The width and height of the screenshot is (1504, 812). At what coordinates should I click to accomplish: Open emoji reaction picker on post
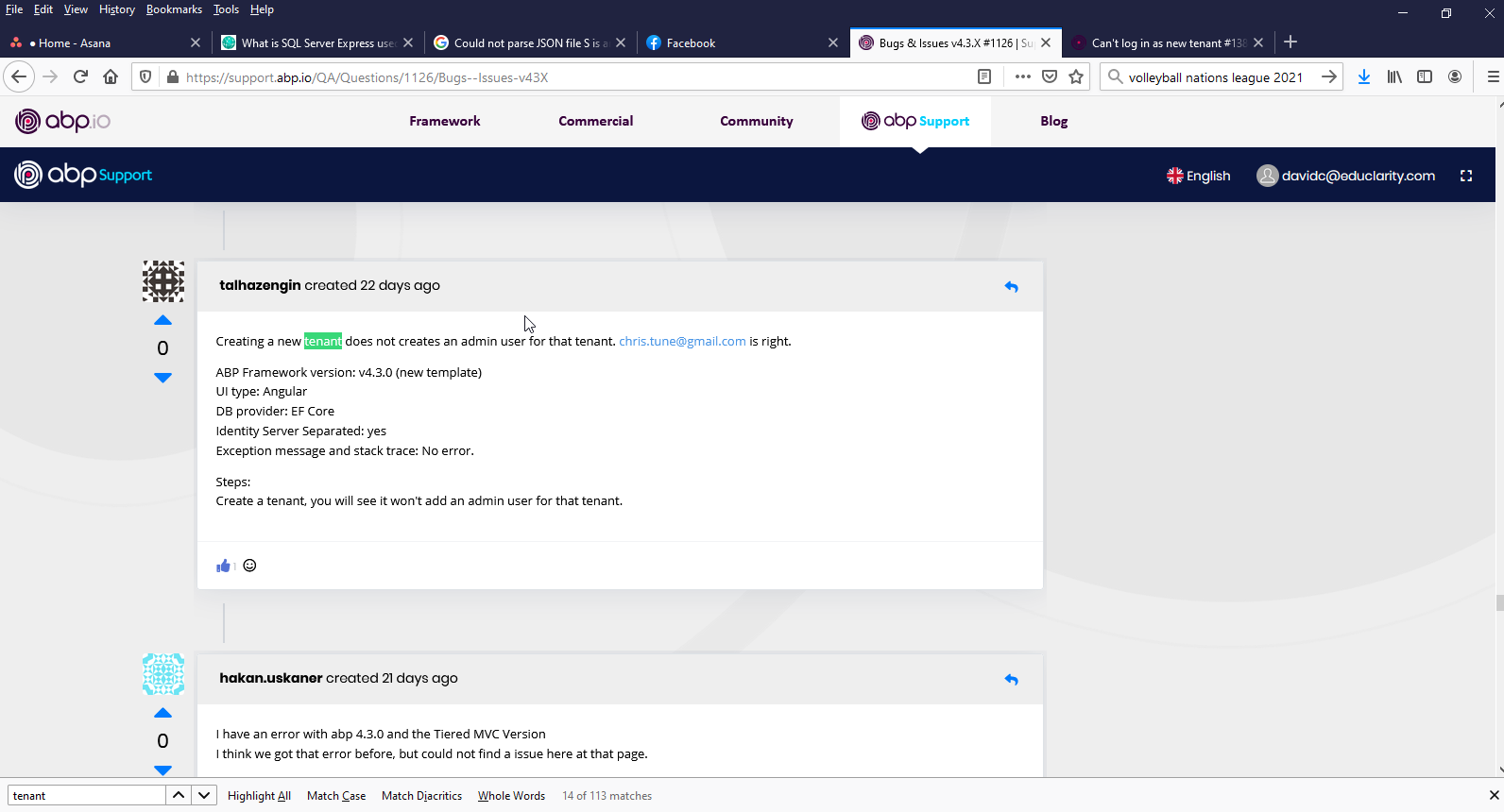(x=249, y=566)
